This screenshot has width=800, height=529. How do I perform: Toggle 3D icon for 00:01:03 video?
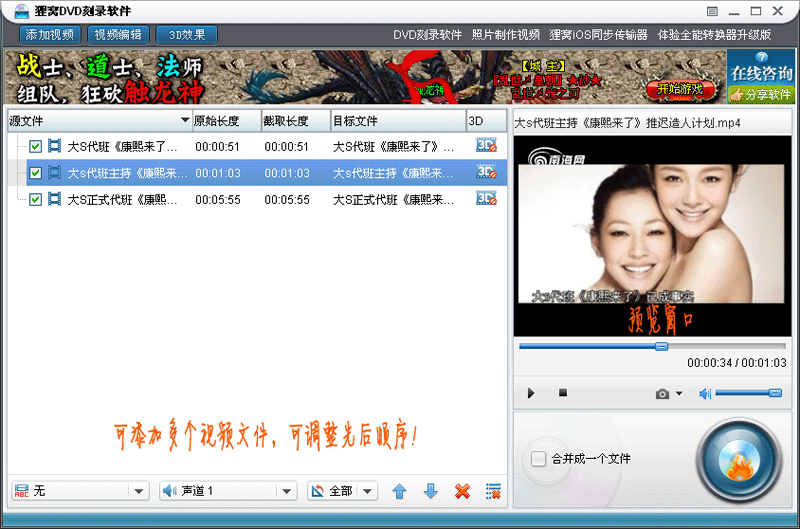tap(486, 172)
